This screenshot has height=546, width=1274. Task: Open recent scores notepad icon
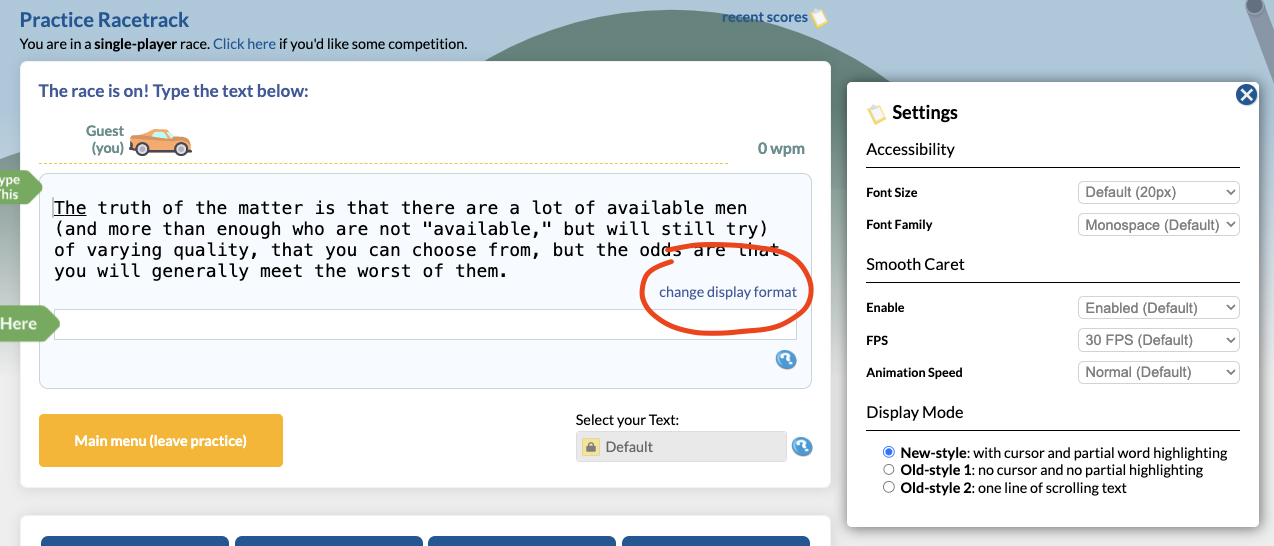tap(819, 18)
